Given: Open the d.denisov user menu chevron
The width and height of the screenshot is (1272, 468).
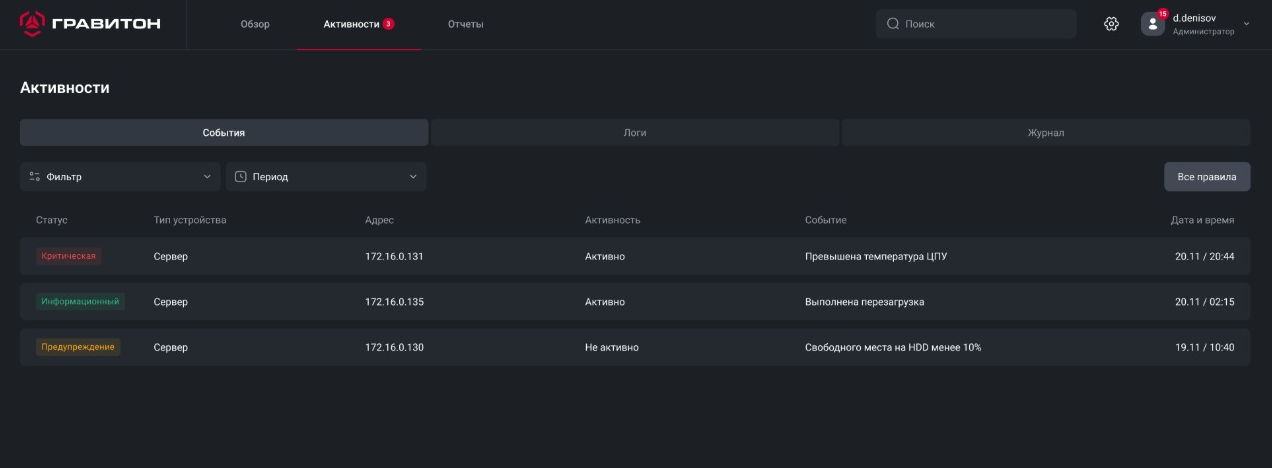Looking at the screenshot, I should pyautogui.click(x=1246, y=24).
